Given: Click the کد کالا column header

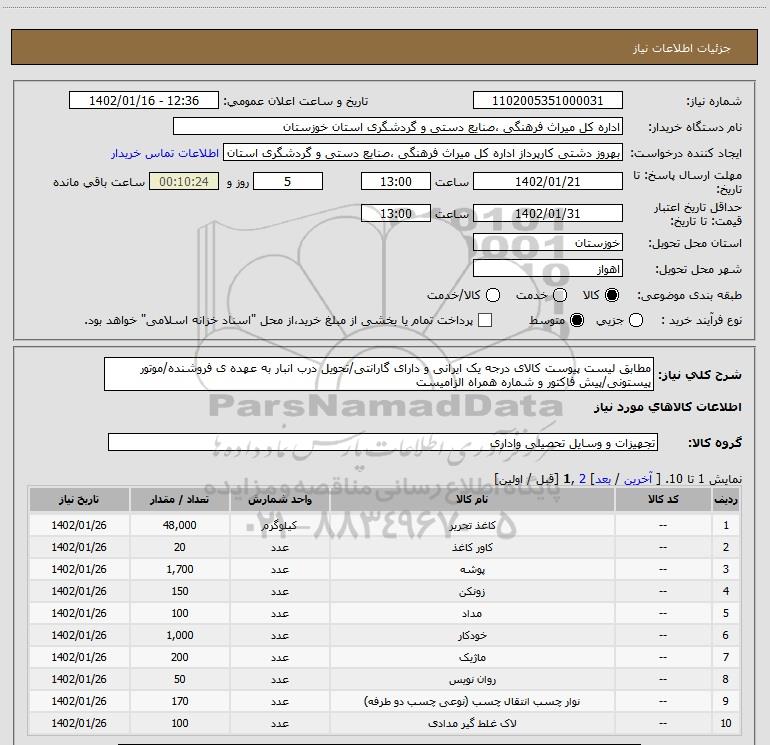Looking at the screenshot, I should [663, 499].
